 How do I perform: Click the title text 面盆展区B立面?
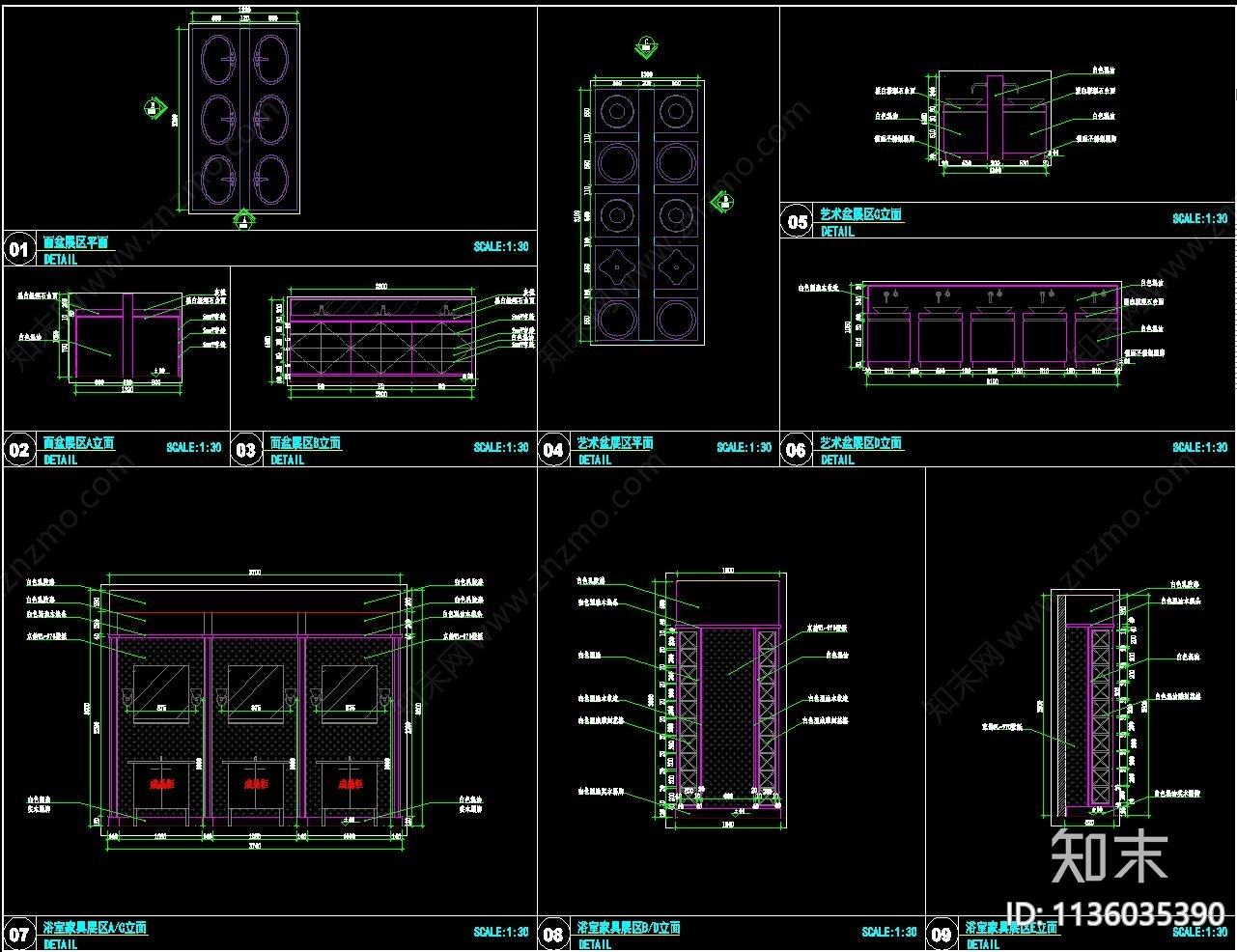(x=305, y=443)
